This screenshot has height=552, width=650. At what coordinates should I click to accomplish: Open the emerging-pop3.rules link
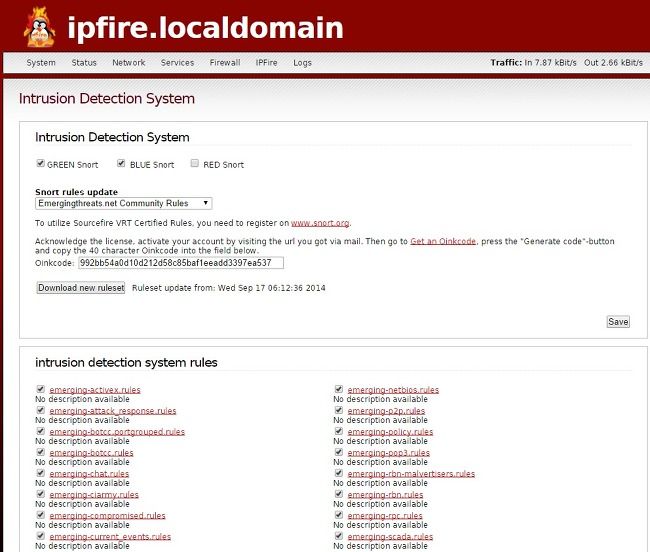tap(389, 453)
